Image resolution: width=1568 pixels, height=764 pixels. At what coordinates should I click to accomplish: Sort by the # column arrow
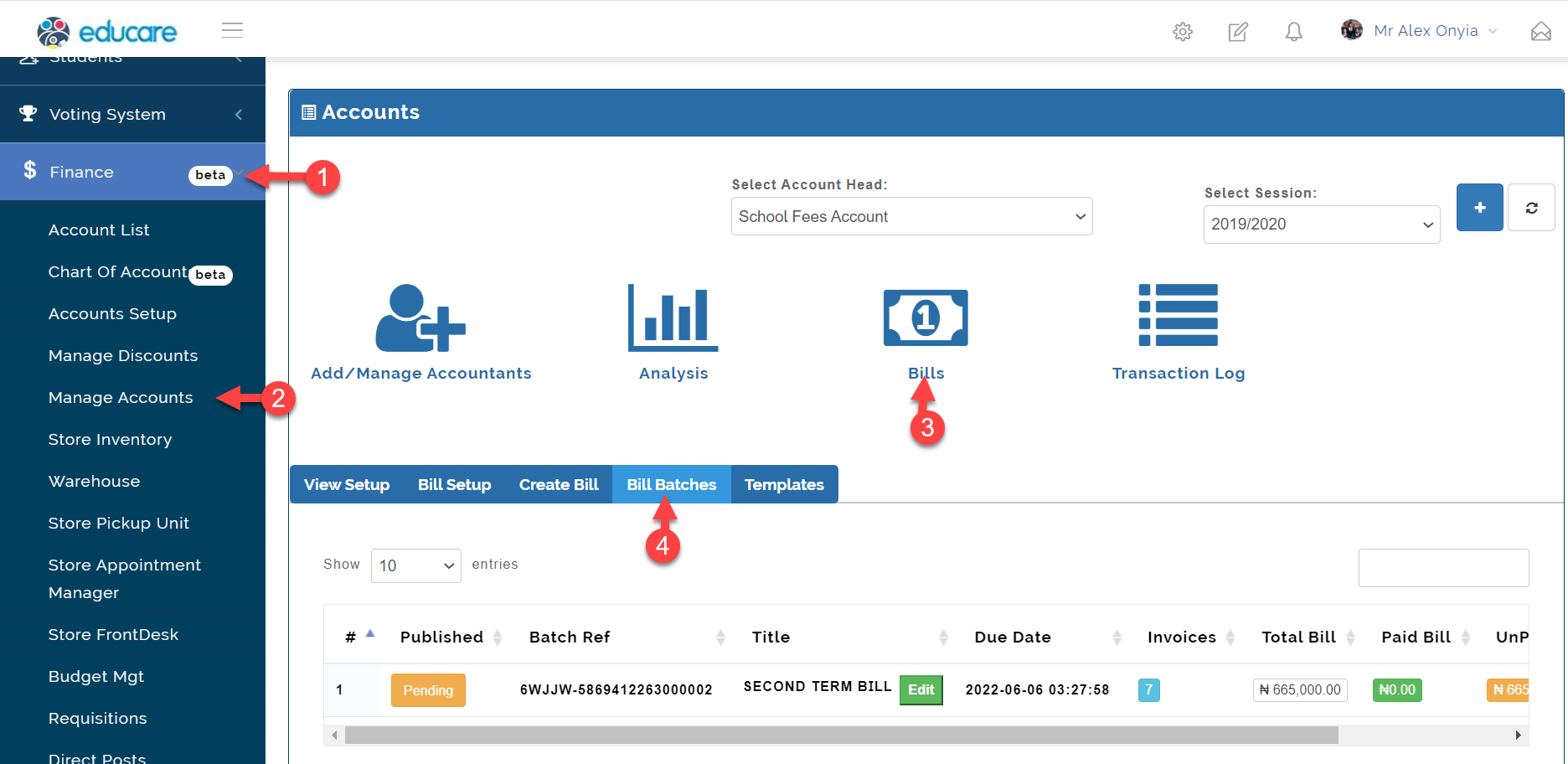tap(369, 634)
